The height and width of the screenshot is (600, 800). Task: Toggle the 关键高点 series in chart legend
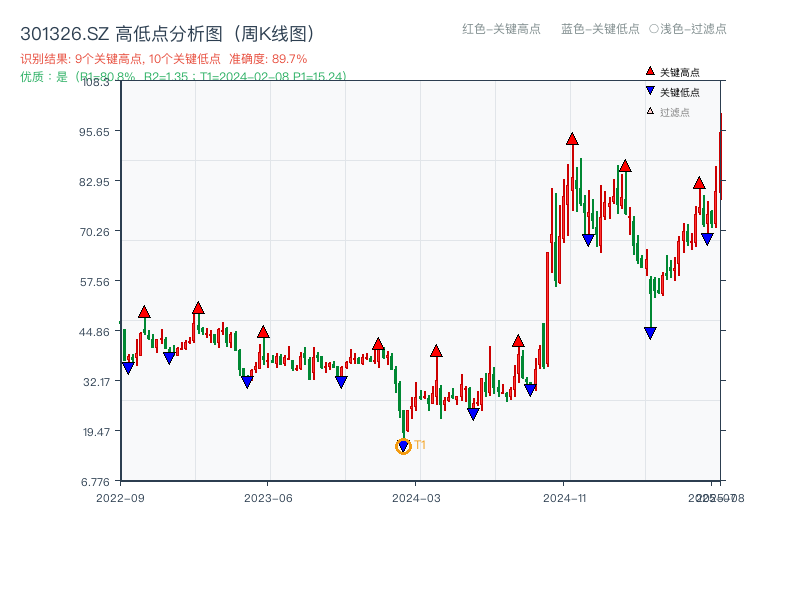tap(672, 72)
